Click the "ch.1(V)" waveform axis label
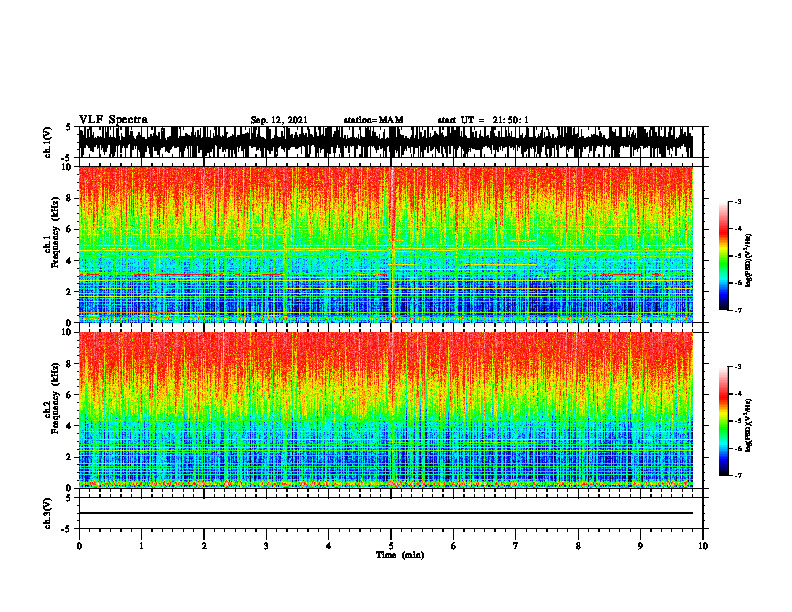This screenshot has width=792, height=612. pos(47,142)
